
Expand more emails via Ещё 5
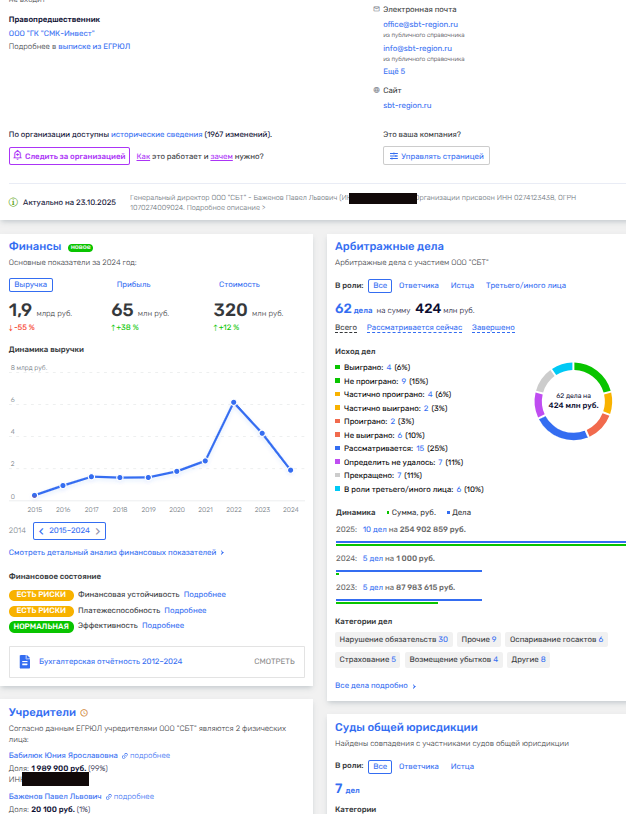click(x=394, y=71)
